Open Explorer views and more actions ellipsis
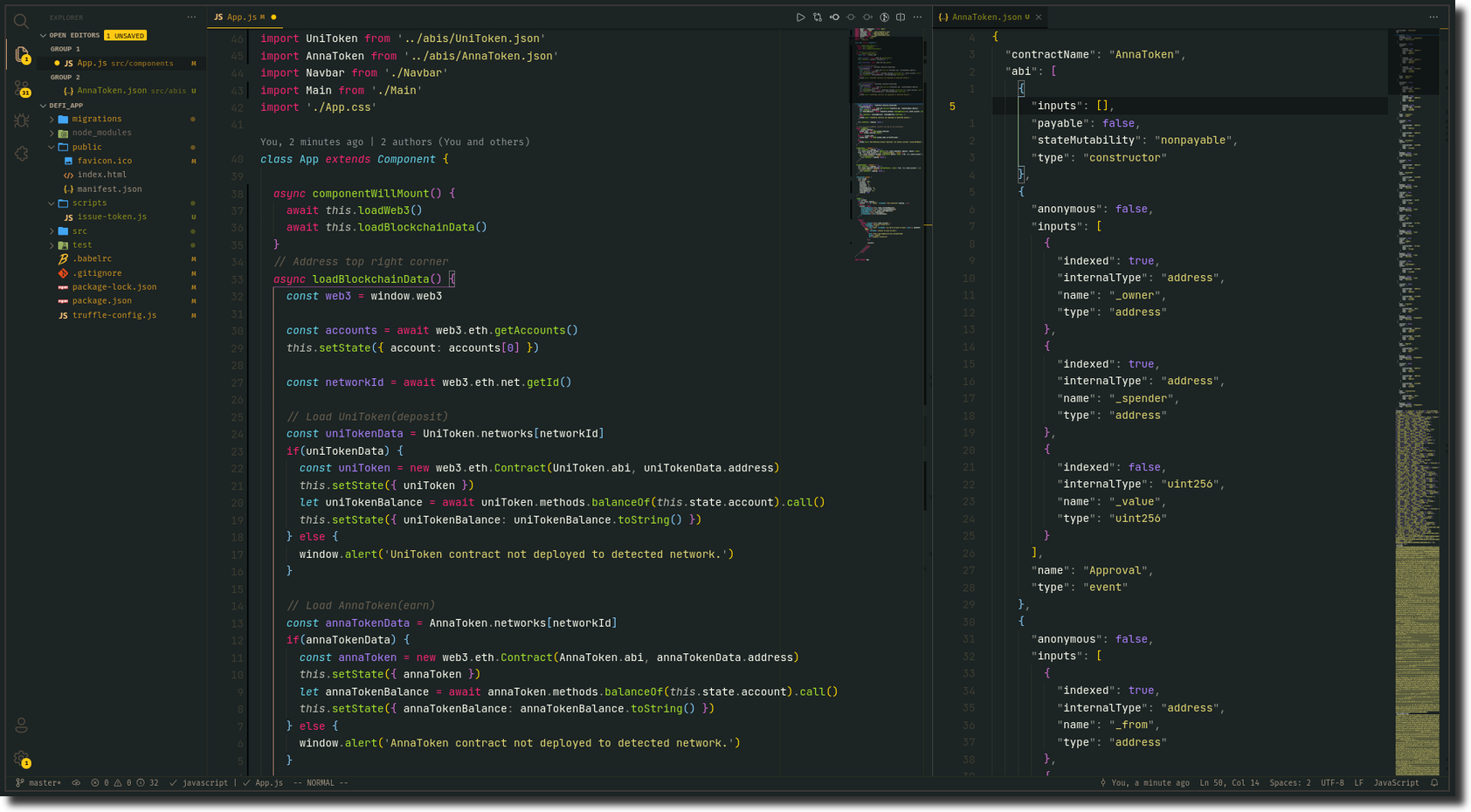The width and height of the screenshot is (1471, 812). tap(191, 17)
